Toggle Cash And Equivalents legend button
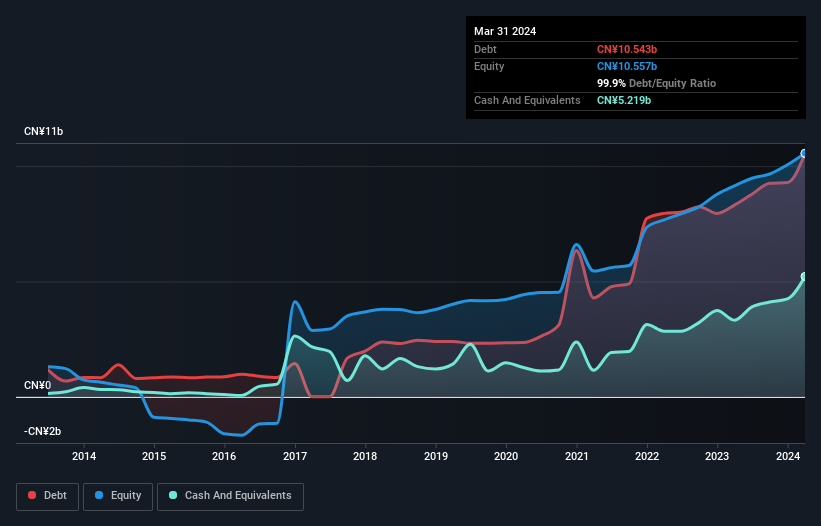 [x=230, y=496]
